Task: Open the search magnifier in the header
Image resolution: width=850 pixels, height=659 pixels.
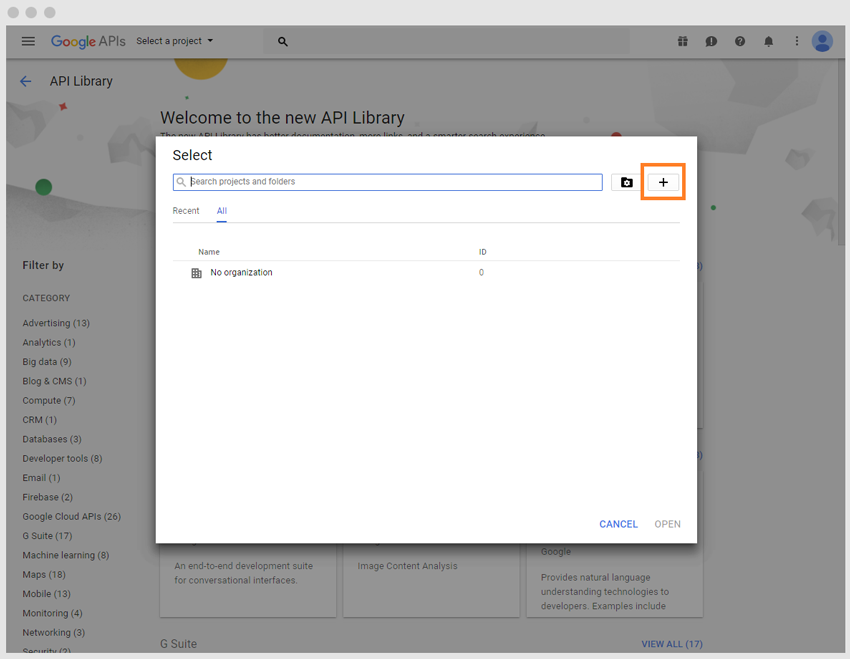Action: pyautogui.click(x=282, y=41)
